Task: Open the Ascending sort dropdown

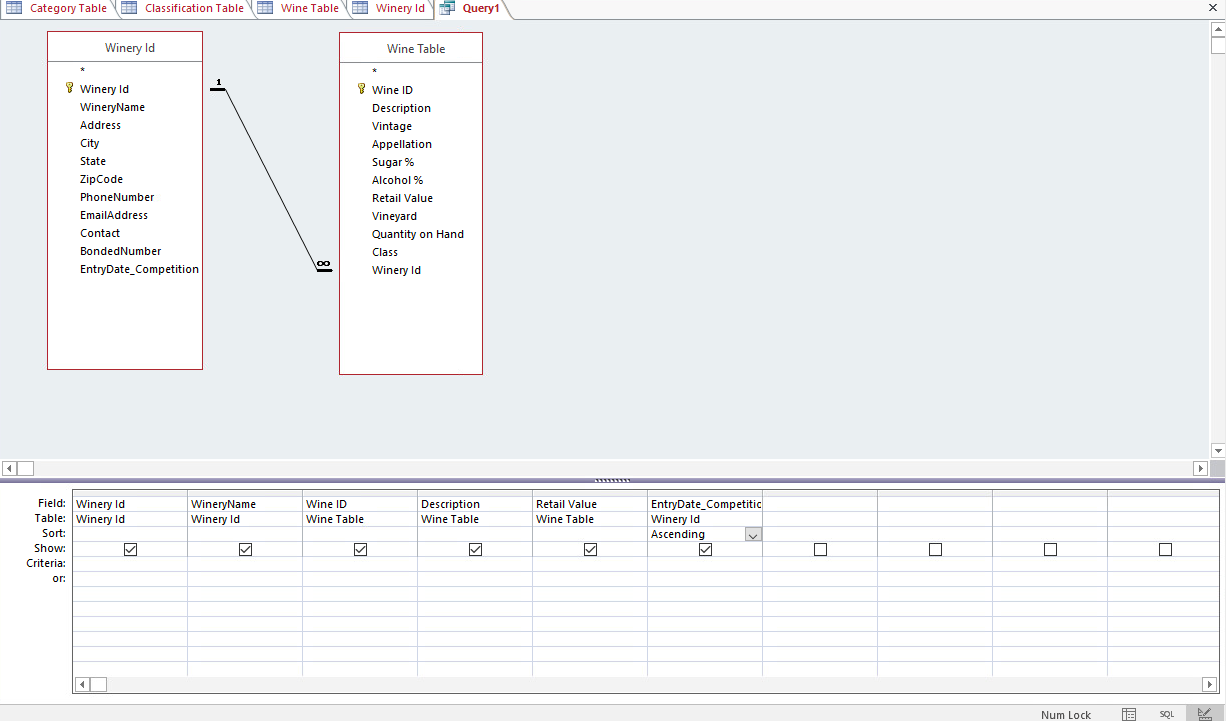Action: coord(752,533)
